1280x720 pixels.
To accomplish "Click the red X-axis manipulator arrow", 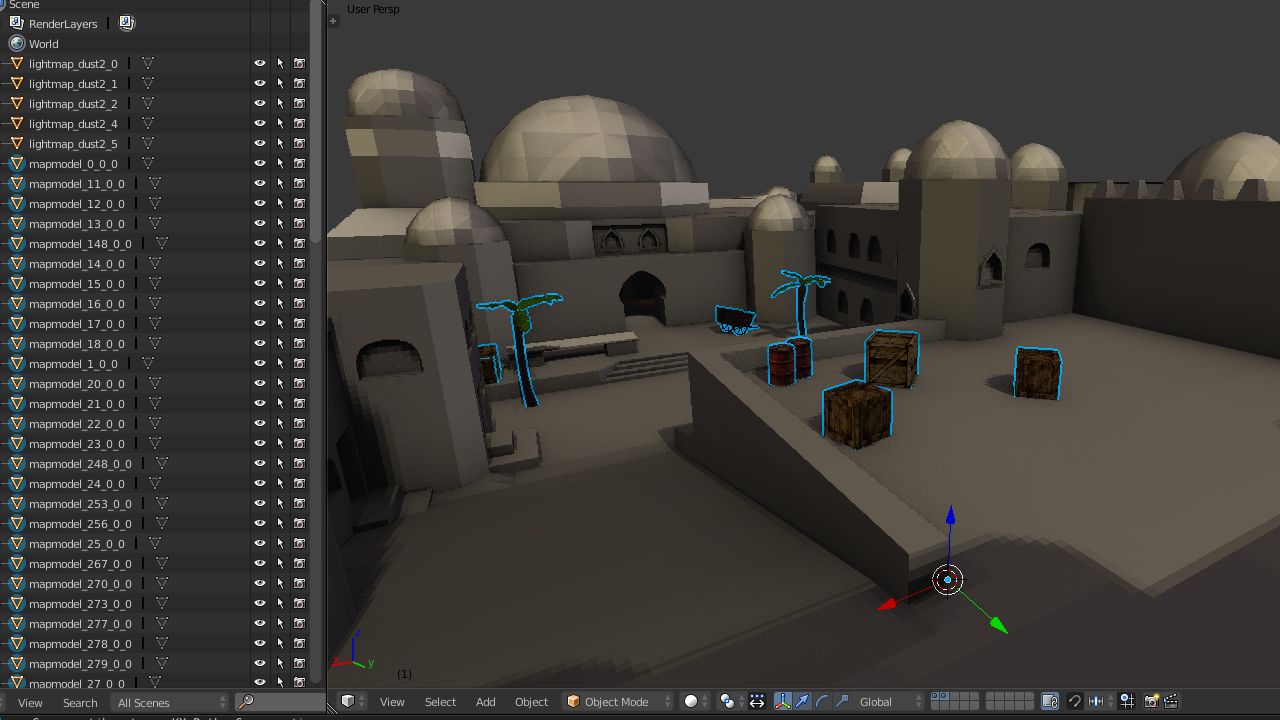I will pyautogui.click(x=886, y=604).
